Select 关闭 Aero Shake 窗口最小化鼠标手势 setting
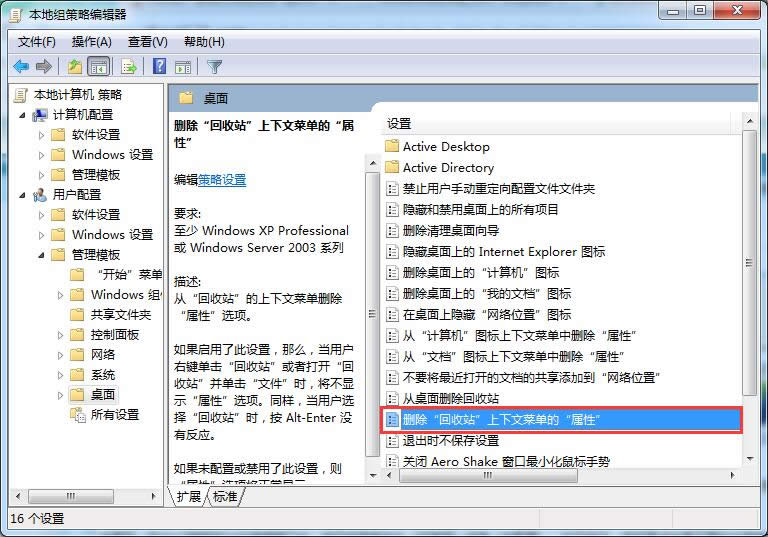This screenshot has width=768, height=537. pos(506,462)
